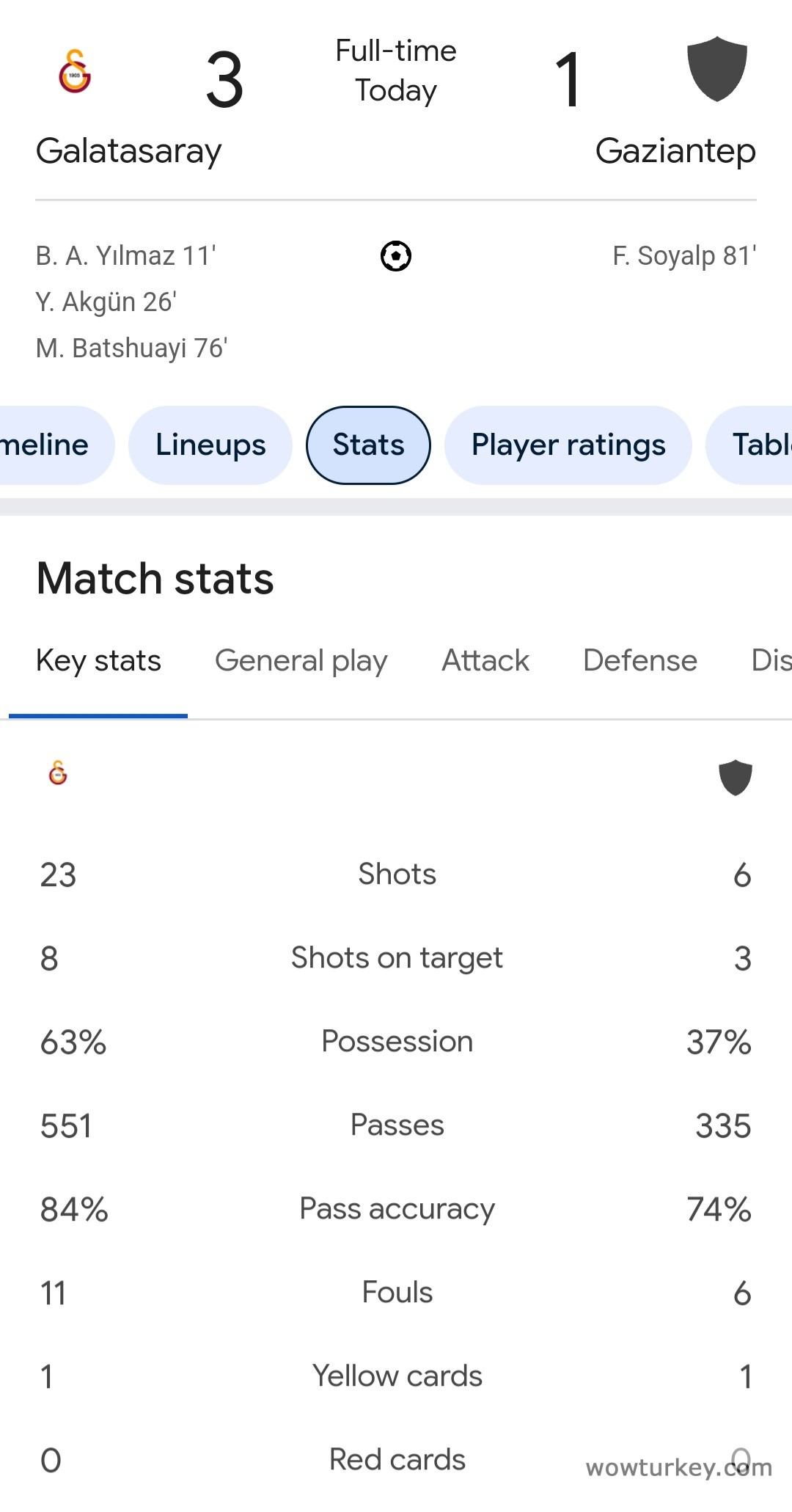792x1512 pixels.
Task: Select the Stats tab chip
Action: [368, 445]
